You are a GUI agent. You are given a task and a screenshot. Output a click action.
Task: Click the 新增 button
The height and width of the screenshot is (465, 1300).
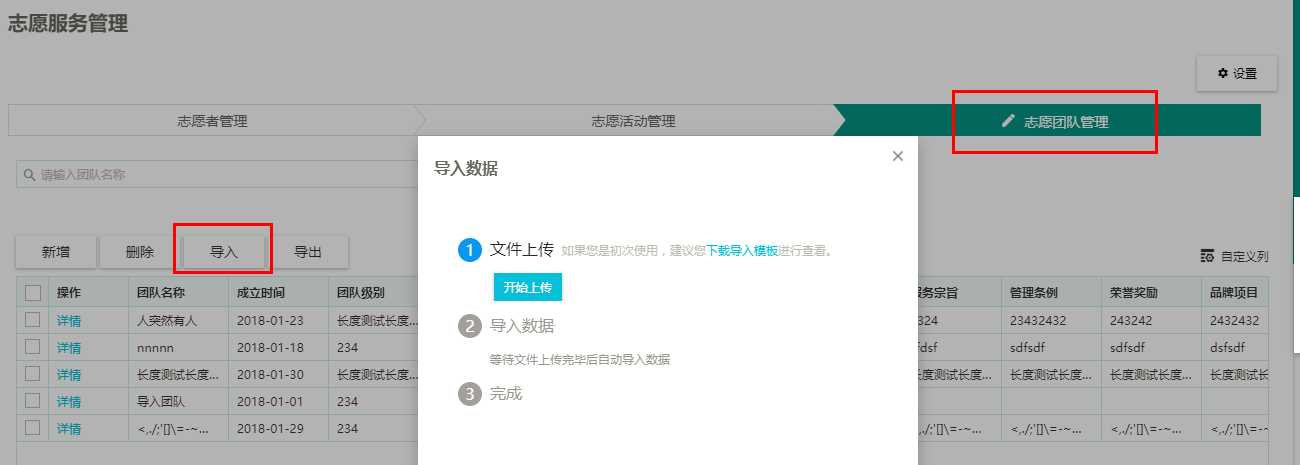(x=56, y=252)
